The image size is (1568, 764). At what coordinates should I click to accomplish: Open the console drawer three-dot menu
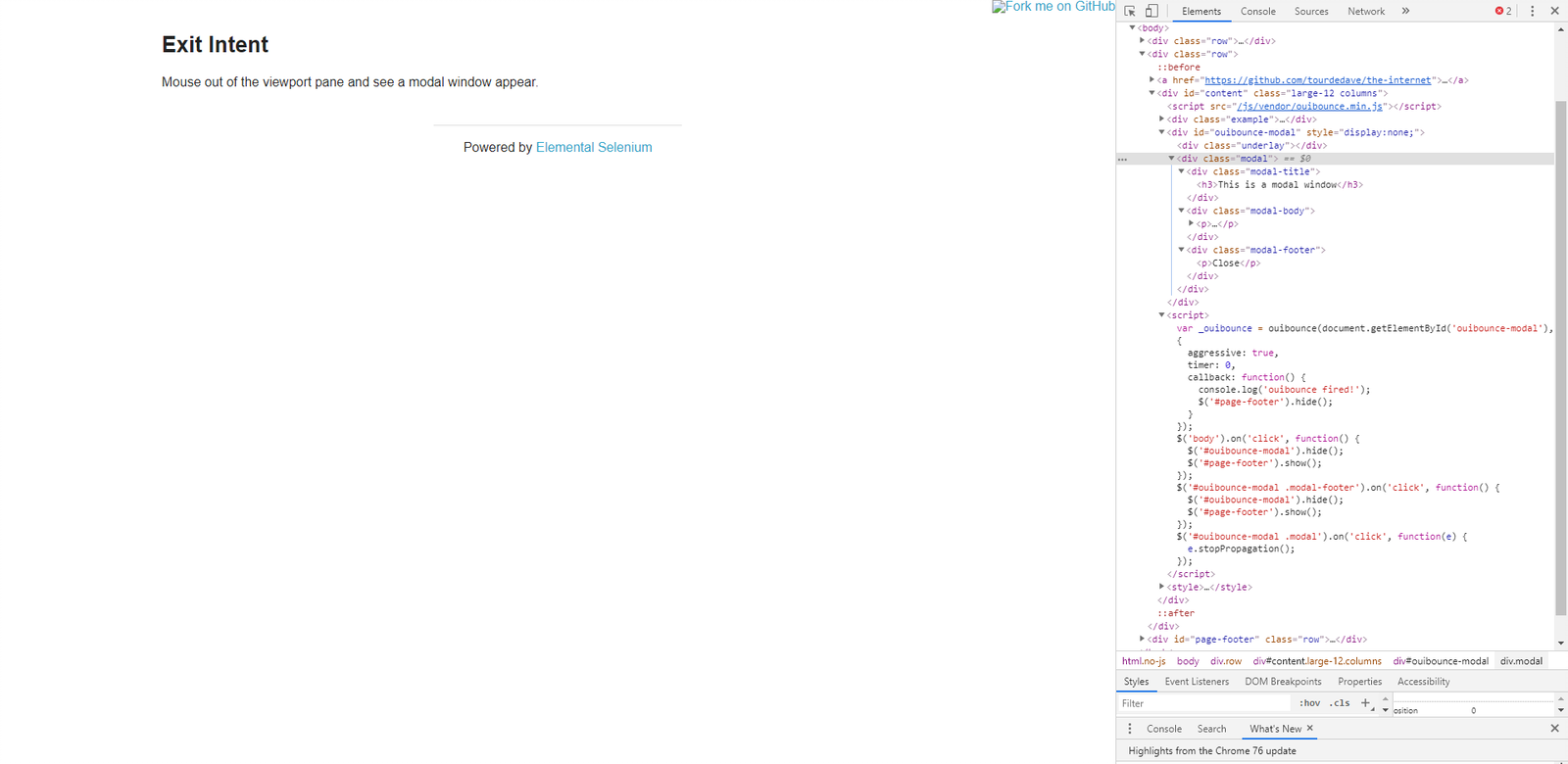[x=1130, y=729]
